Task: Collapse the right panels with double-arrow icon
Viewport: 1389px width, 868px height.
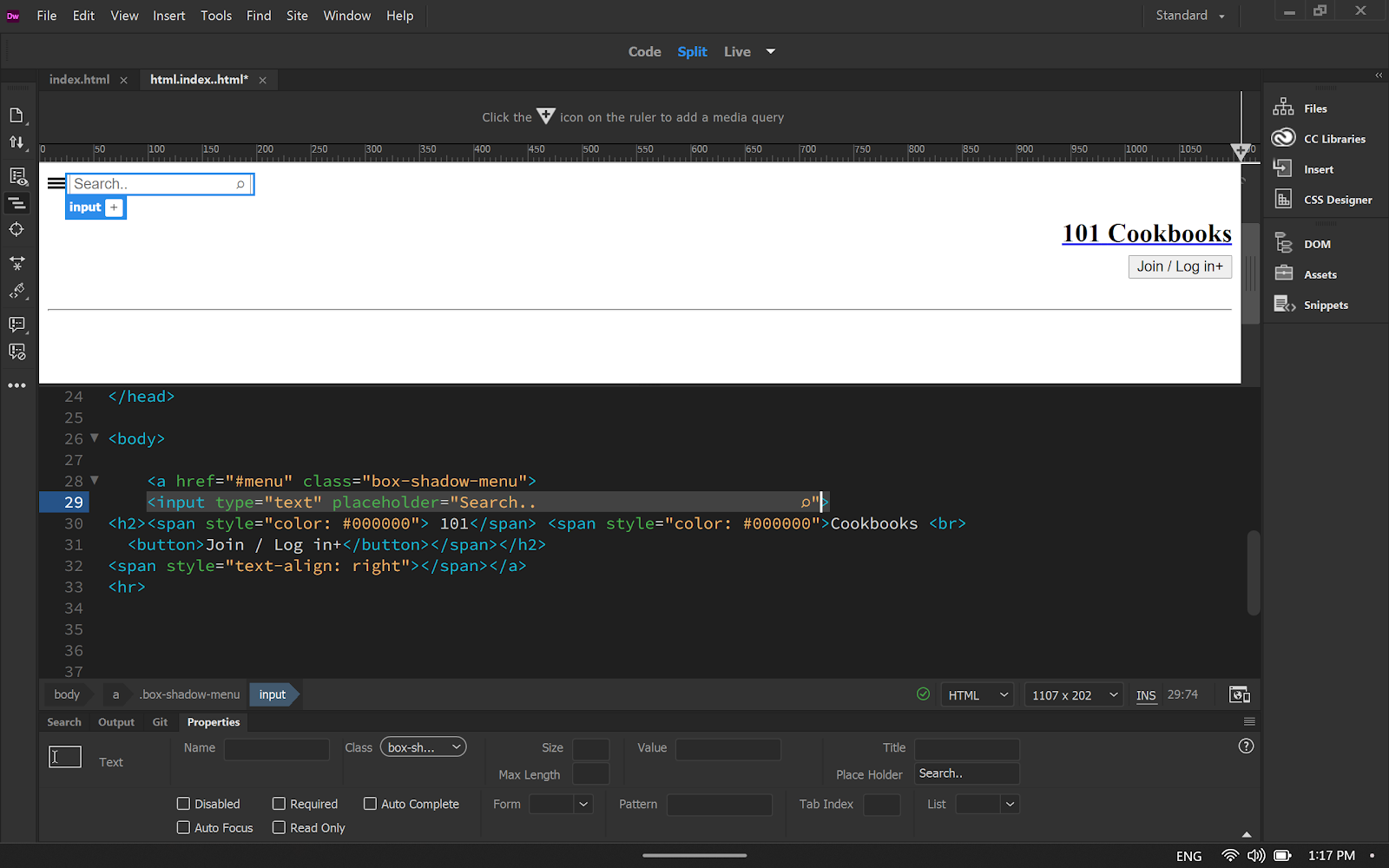Action: [x=1379, y=76]
